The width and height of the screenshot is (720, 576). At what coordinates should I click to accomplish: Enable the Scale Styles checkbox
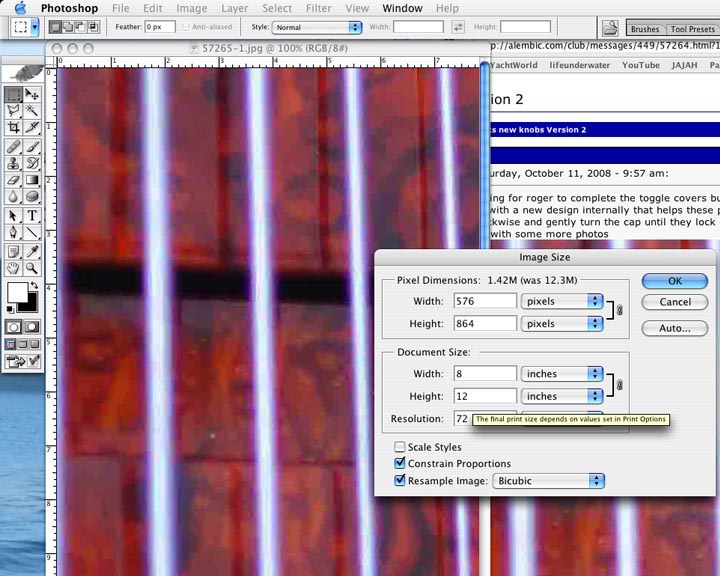[x=400, y=447]
